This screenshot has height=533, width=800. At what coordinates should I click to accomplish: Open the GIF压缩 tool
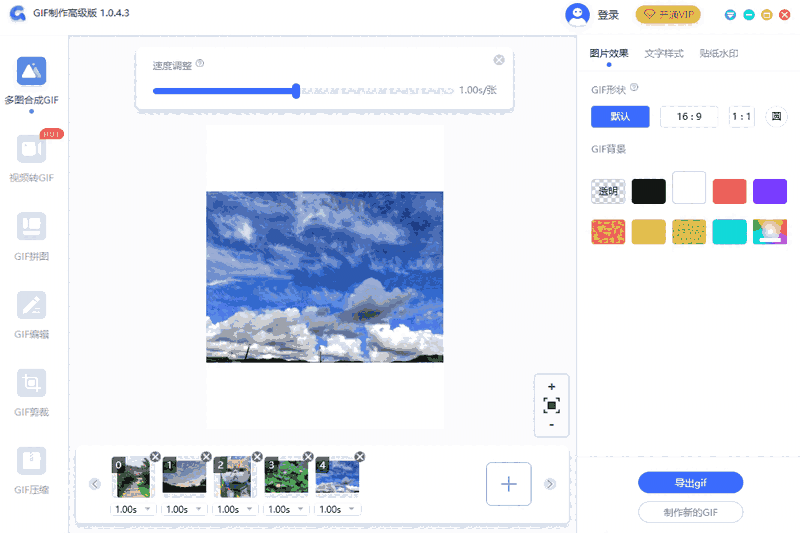point(31,470)
